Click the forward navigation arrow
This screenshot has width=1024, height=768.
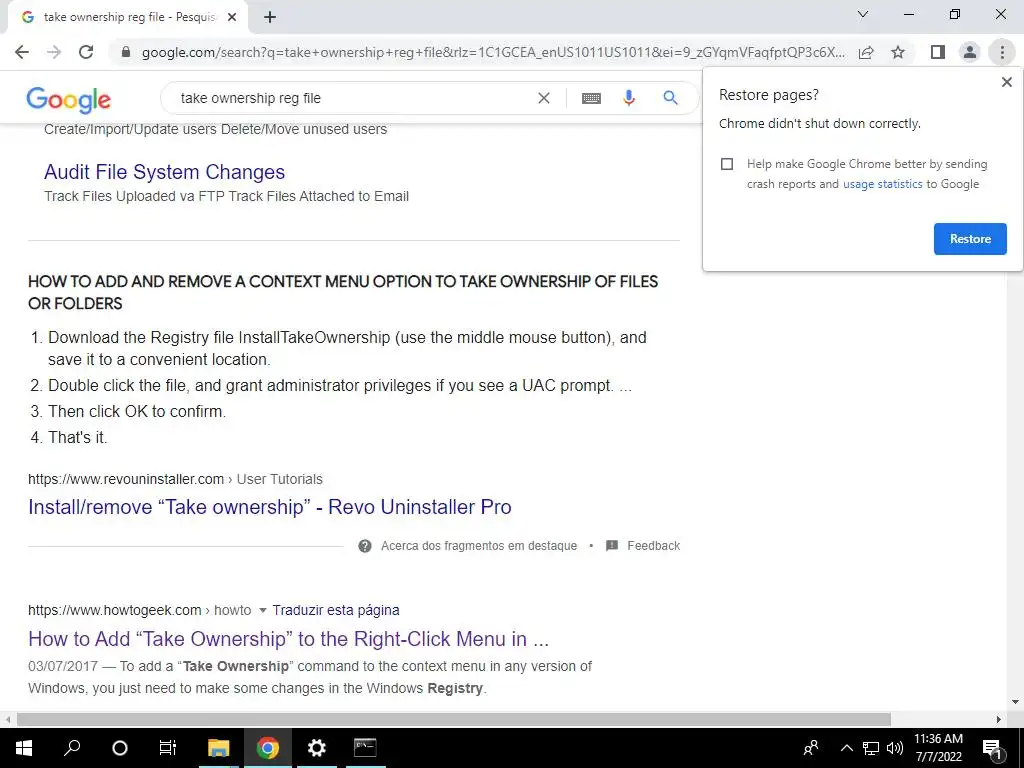coord(54,52)
